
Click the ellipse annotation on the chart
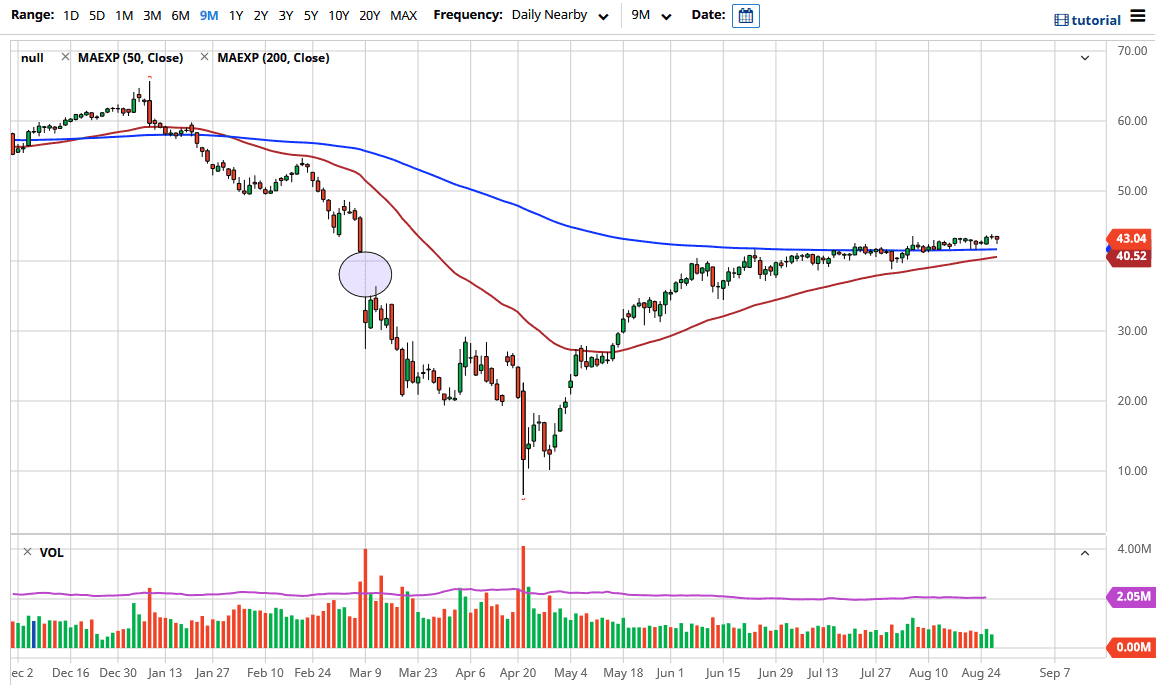coord(365,274)
